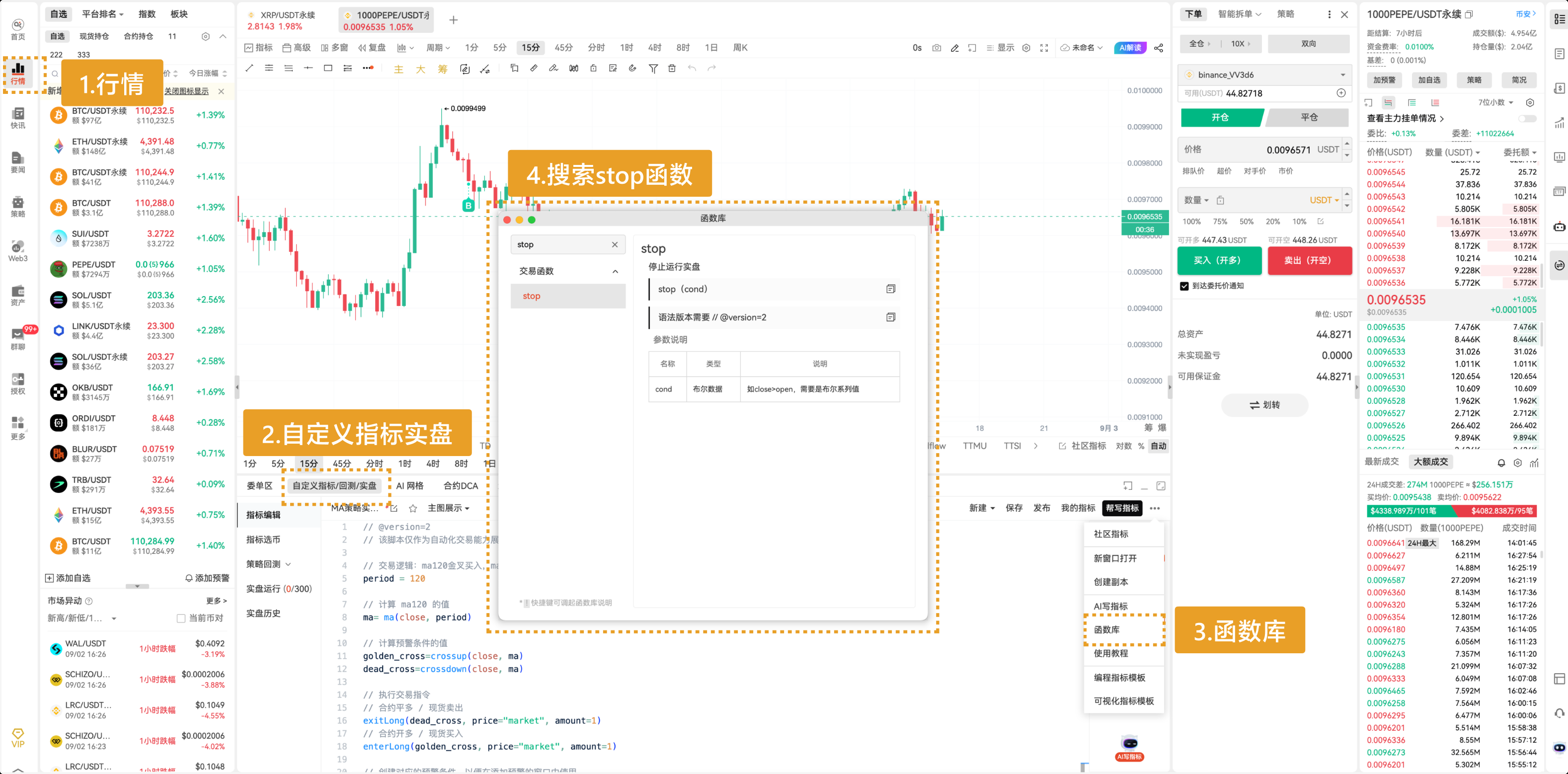Select the stop function list entry
Image resolution: width=1568 pixels, height=774 pixels.
[x=567, y=296]
